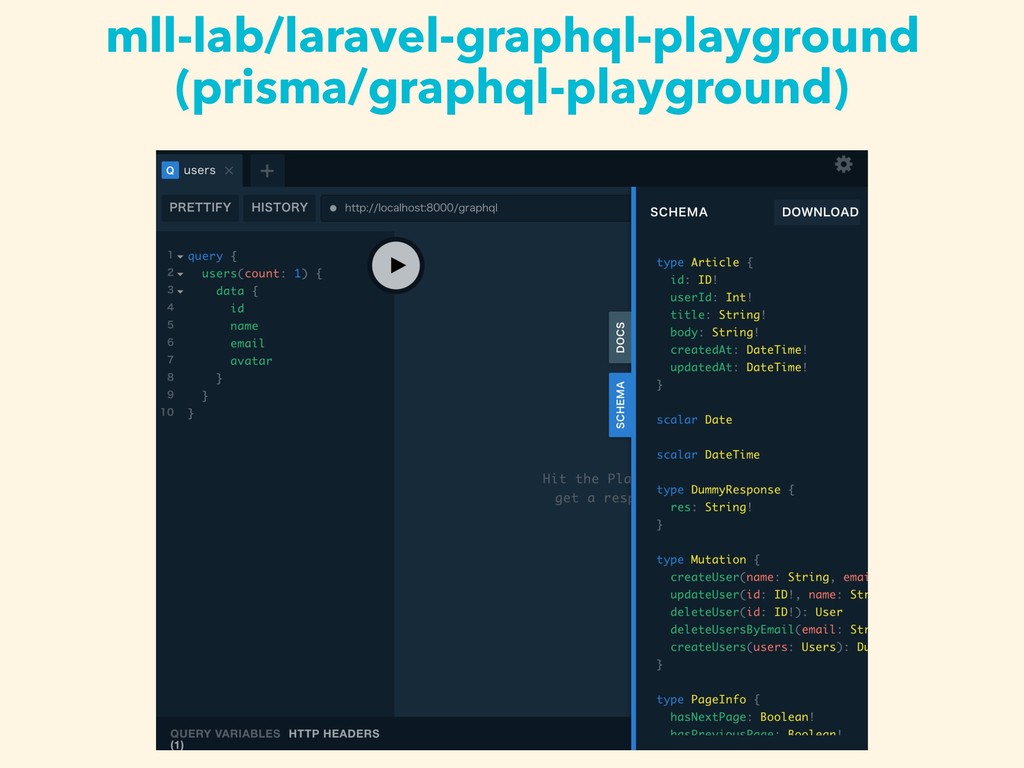1024x768 pixels.
Task: Click 'DummyResponse' type in schema
Action: pyautogui.click(x=735, y=490)
